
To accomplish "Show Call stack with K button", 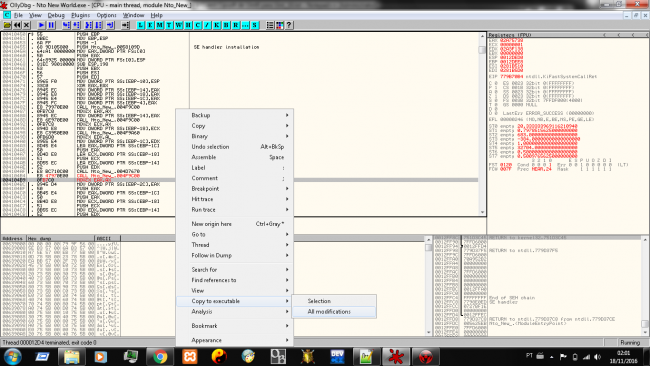I will pos(217,25).
